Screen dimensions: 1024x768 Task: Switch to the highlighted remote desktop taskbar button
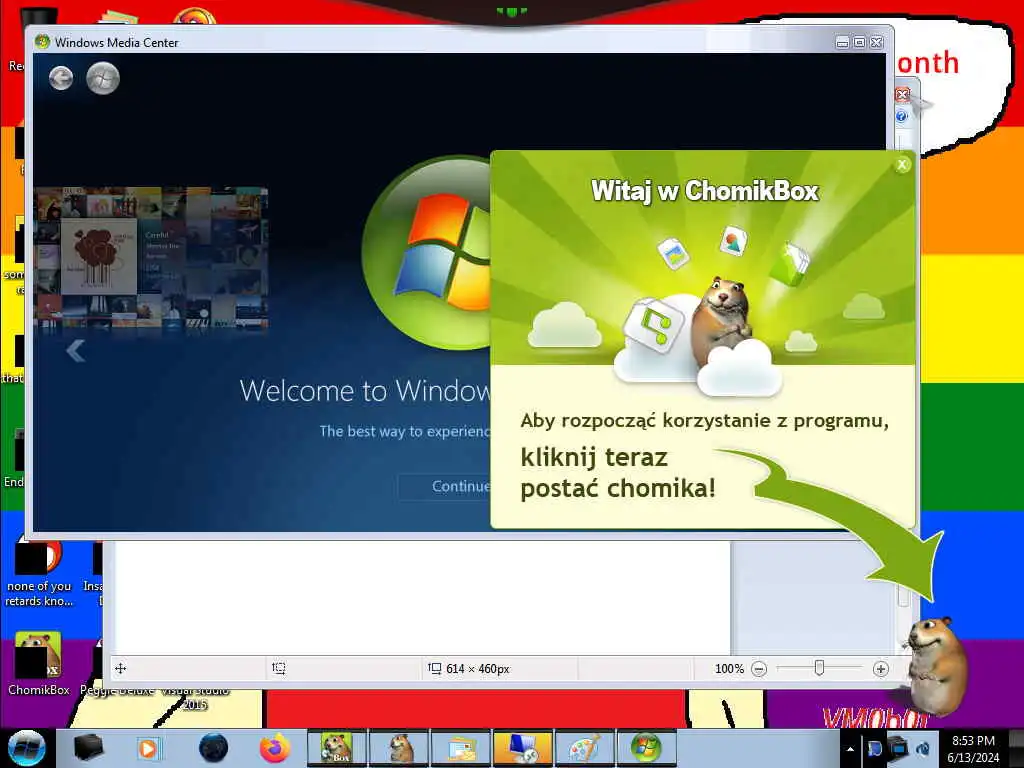pos(523,748)
